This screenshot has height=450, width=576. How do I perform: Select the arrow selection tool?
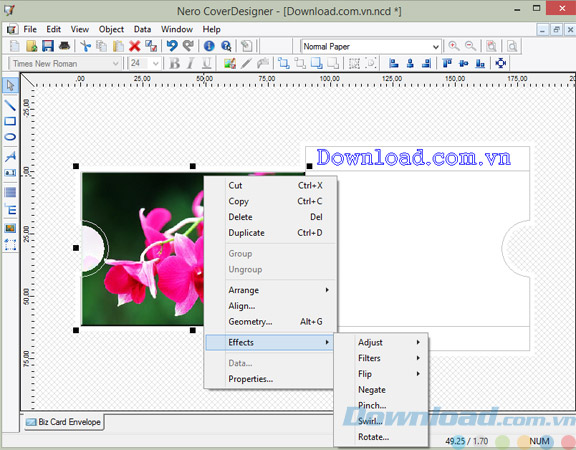(x=10, y=86)
